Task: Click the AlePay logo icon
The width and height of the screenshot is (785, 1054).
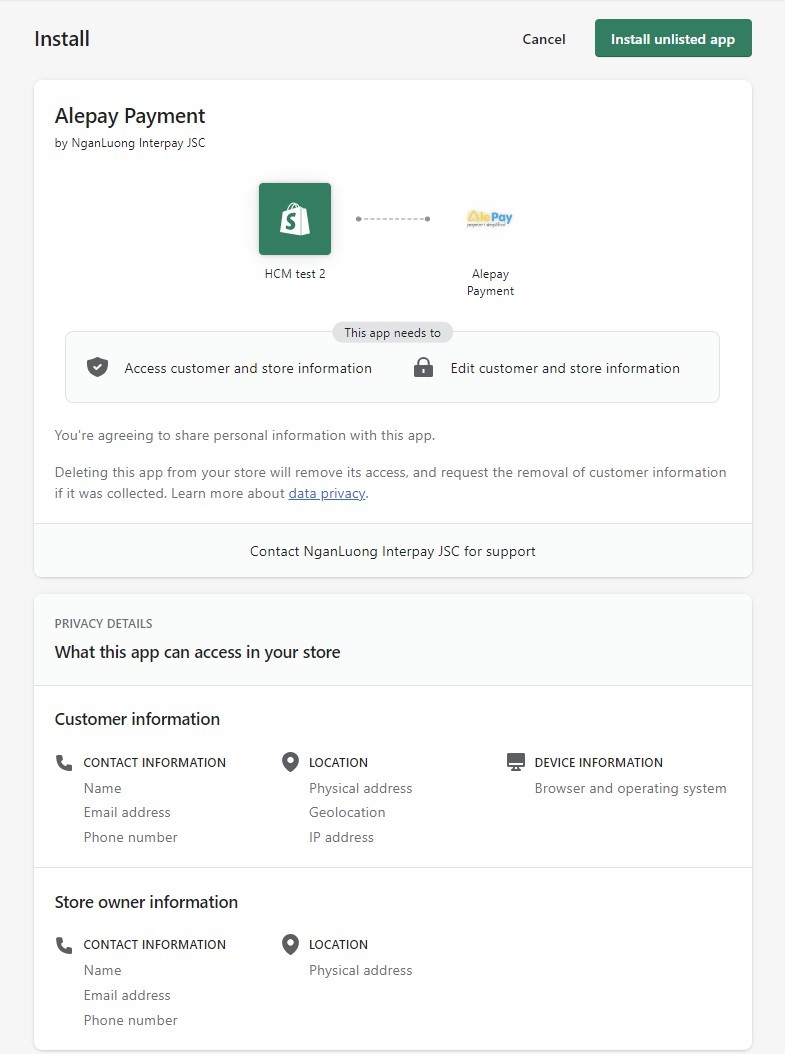Action: [x=490, y=218]
